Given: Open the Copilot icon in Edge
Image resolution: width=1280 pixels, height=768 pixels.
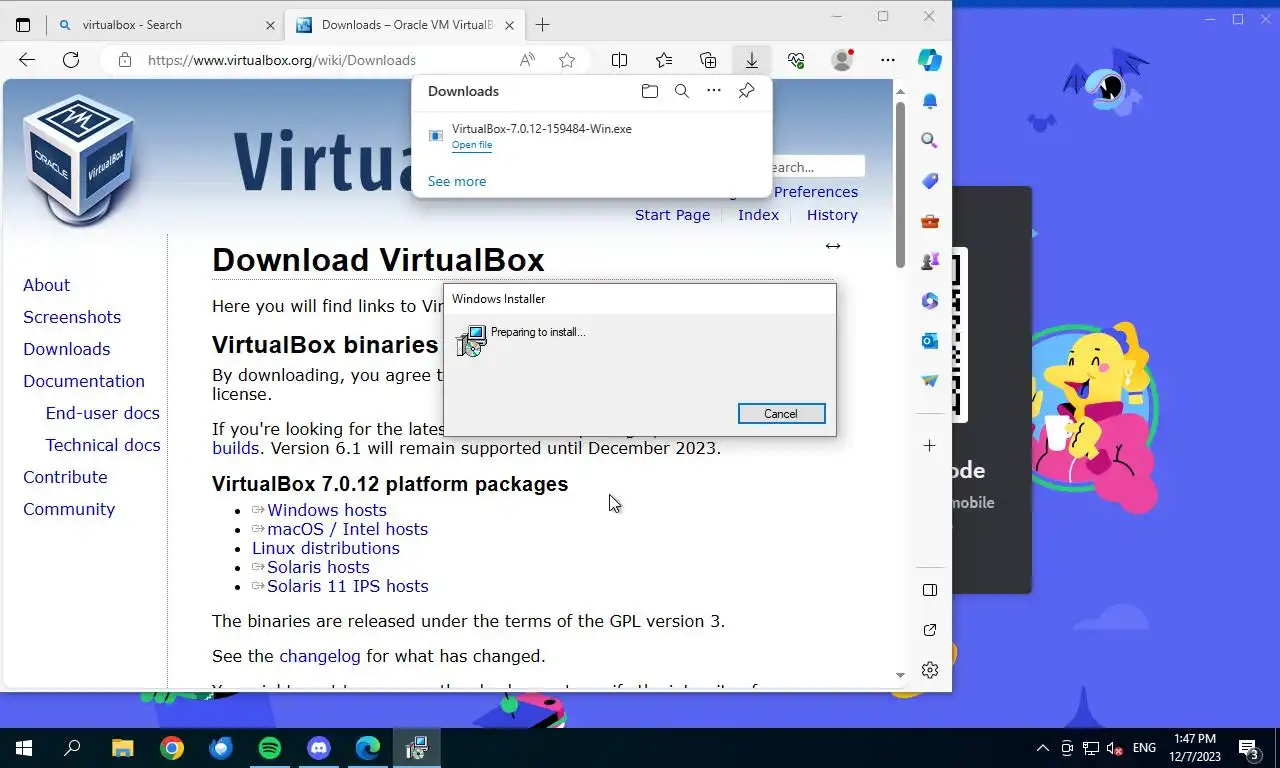Looking at the screenshot, I should (x=930, y=60).
